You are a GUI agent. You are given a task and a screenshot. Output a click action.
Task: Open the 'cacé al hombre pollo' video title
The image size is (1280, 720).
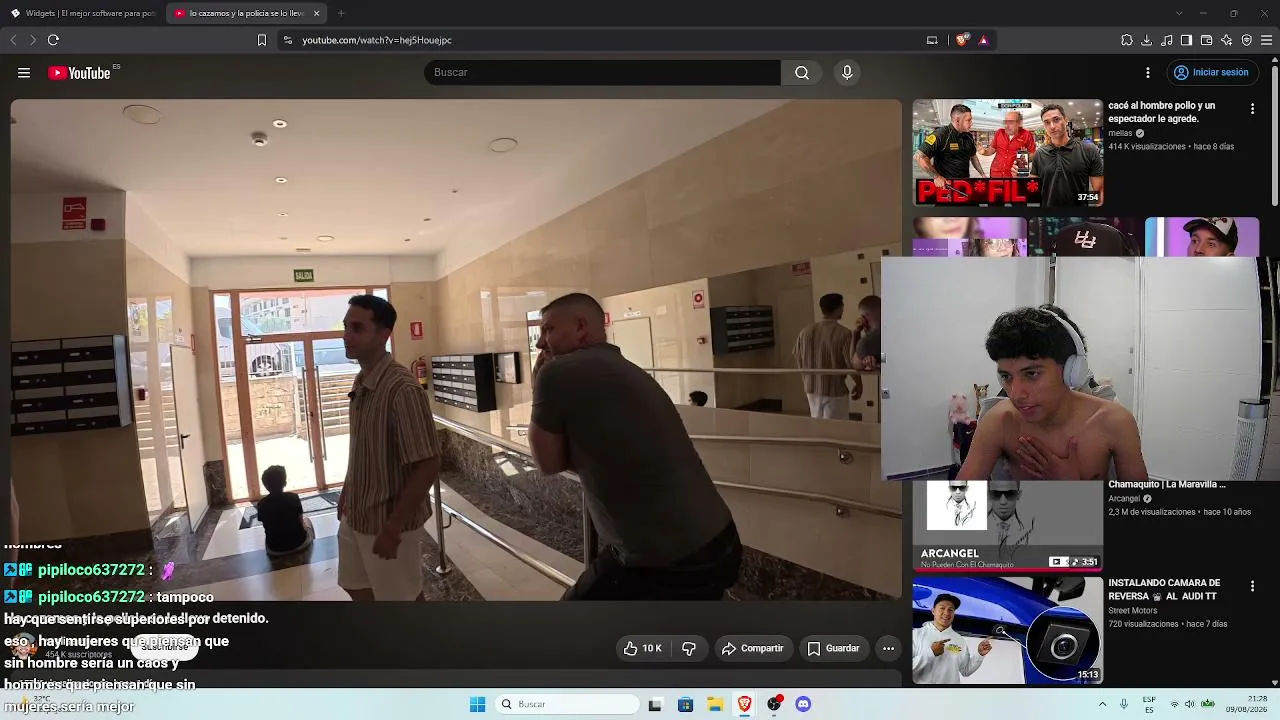pyautogui.click(x=1161, y=112)
